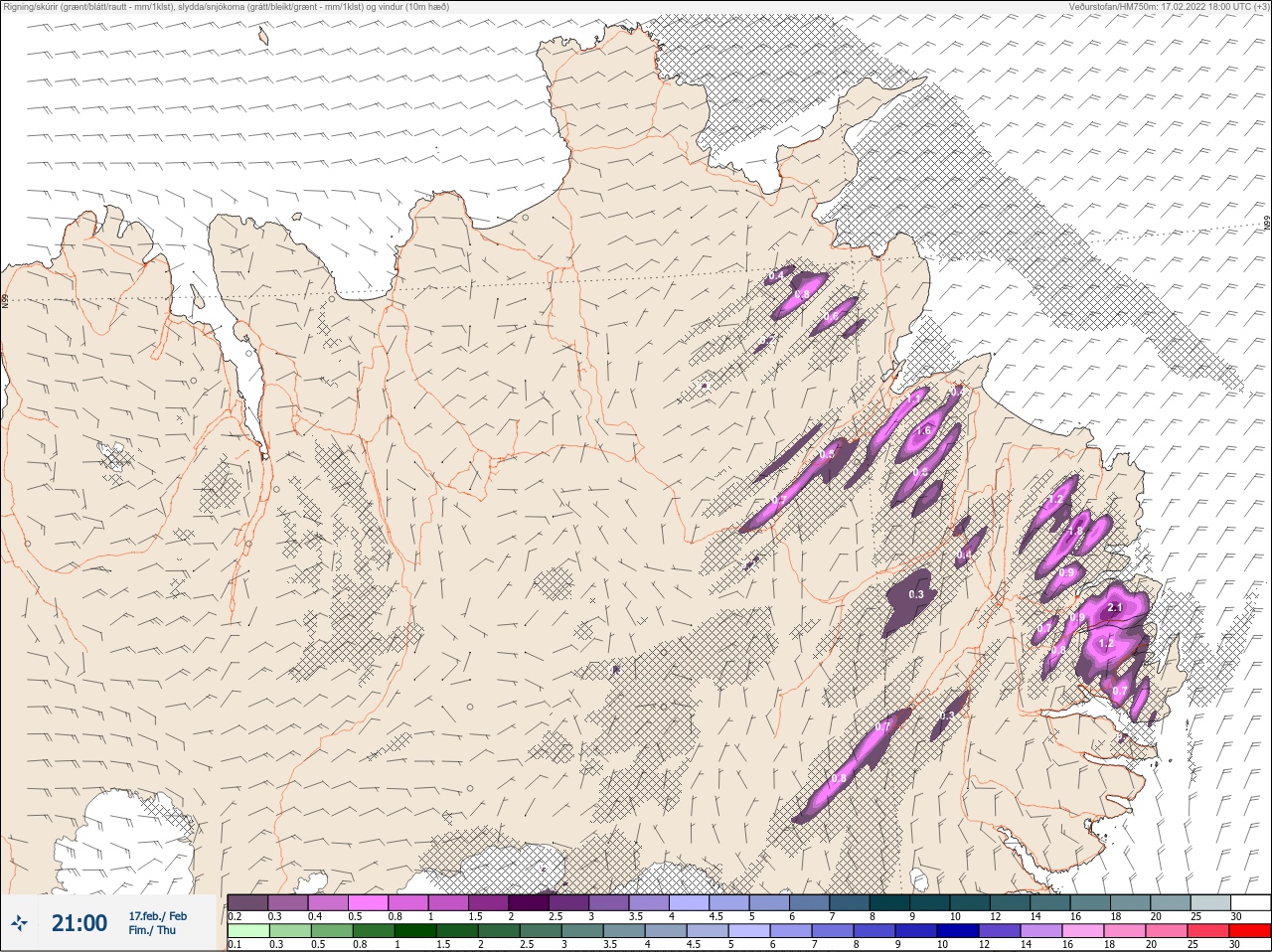Click the 2.1 precipitation value on the map
Image resolution: width=1272 pixels, height=952 pixels.
point(1114,607)
